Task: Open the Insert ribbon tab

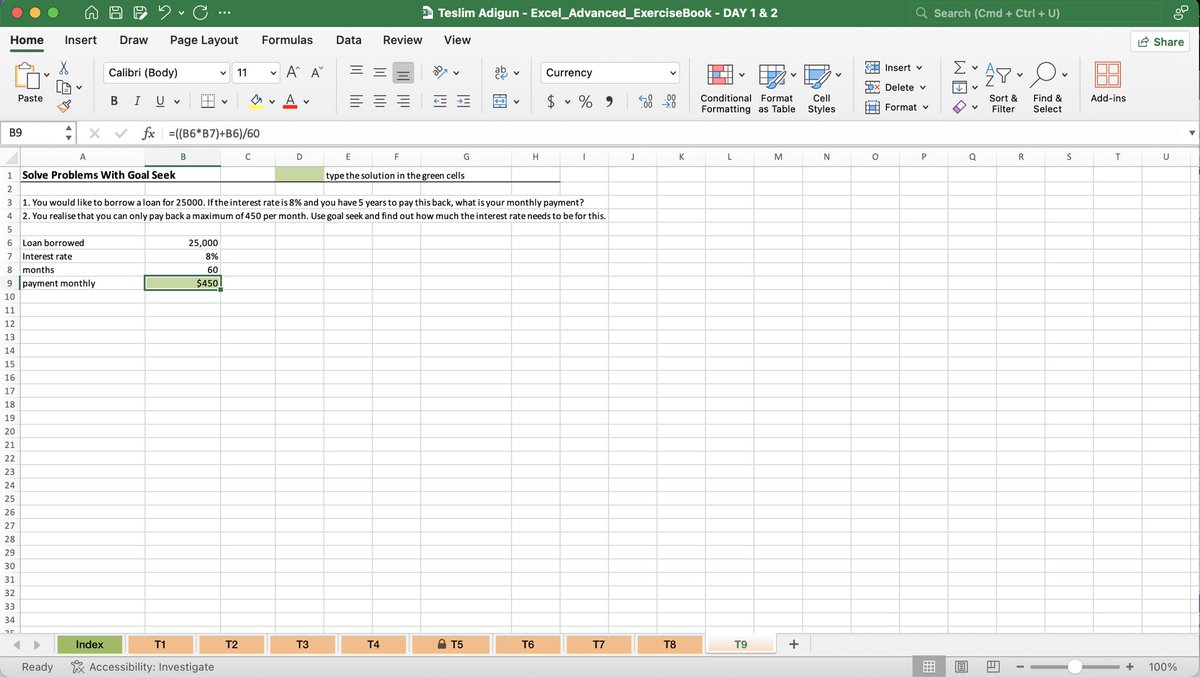Action: click(x=81, y=40)
